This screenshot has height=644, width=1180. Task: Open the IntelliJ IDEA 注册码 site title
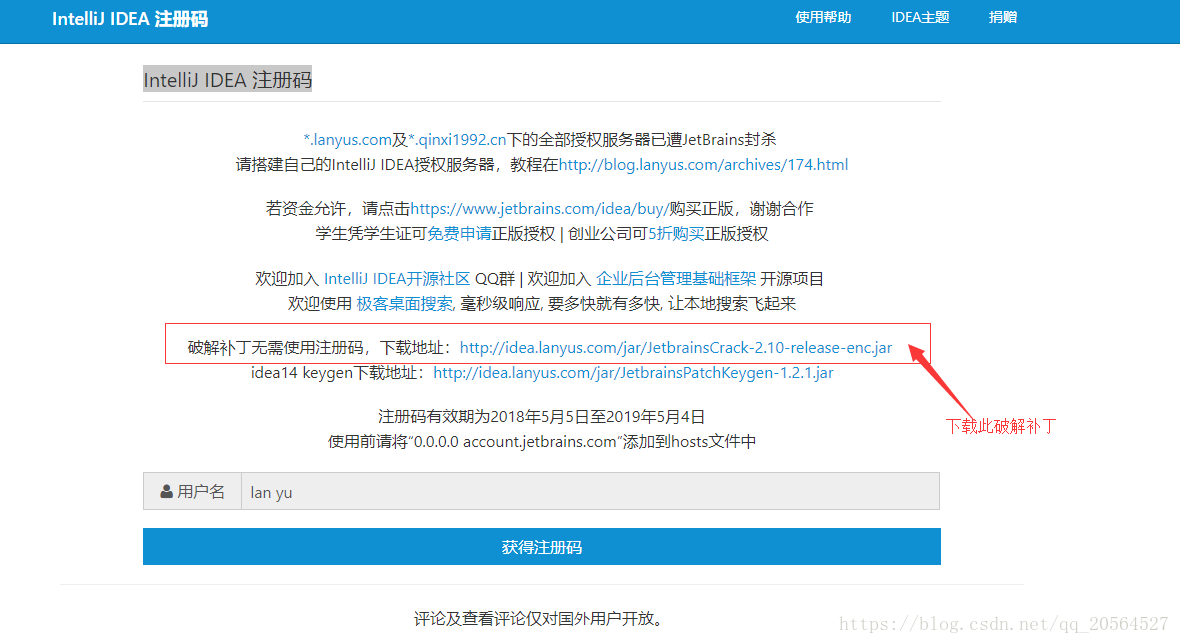(x=130, y=19)
